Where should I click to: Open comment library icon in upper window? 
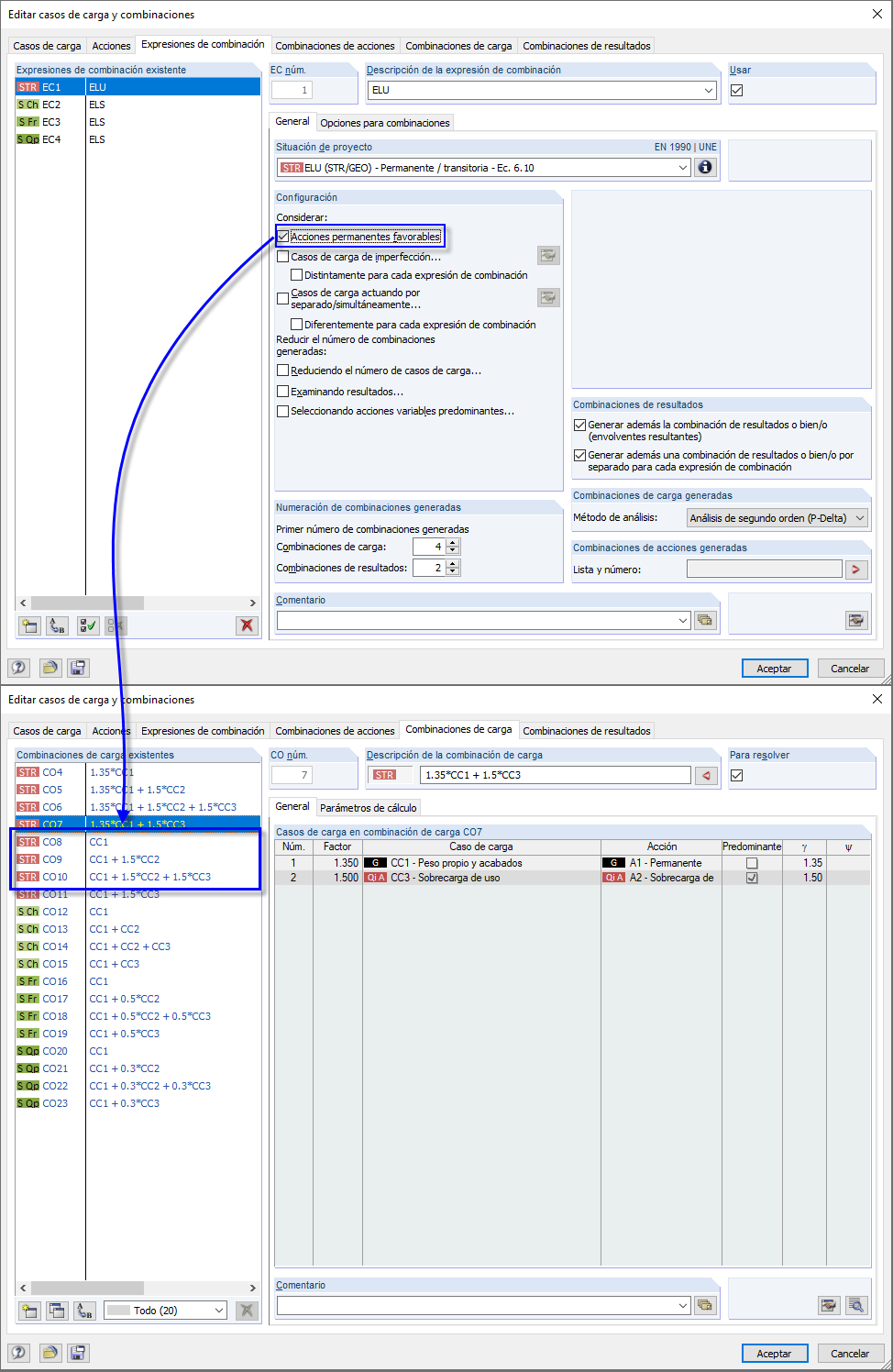click(705, 620)
